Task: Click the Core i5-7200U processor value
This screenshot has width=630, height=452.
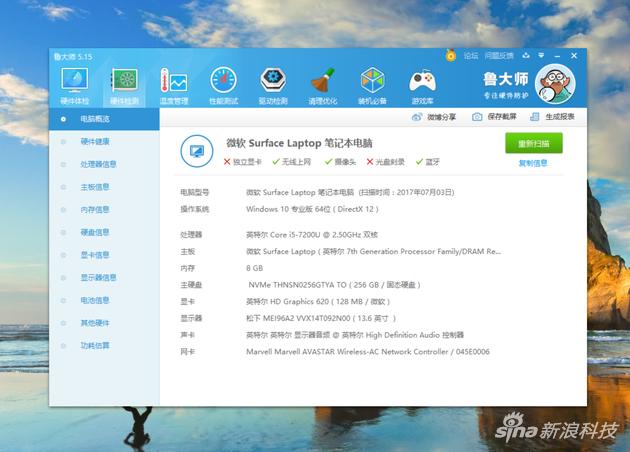Action: pyautogui.click(x=312, y=235)
